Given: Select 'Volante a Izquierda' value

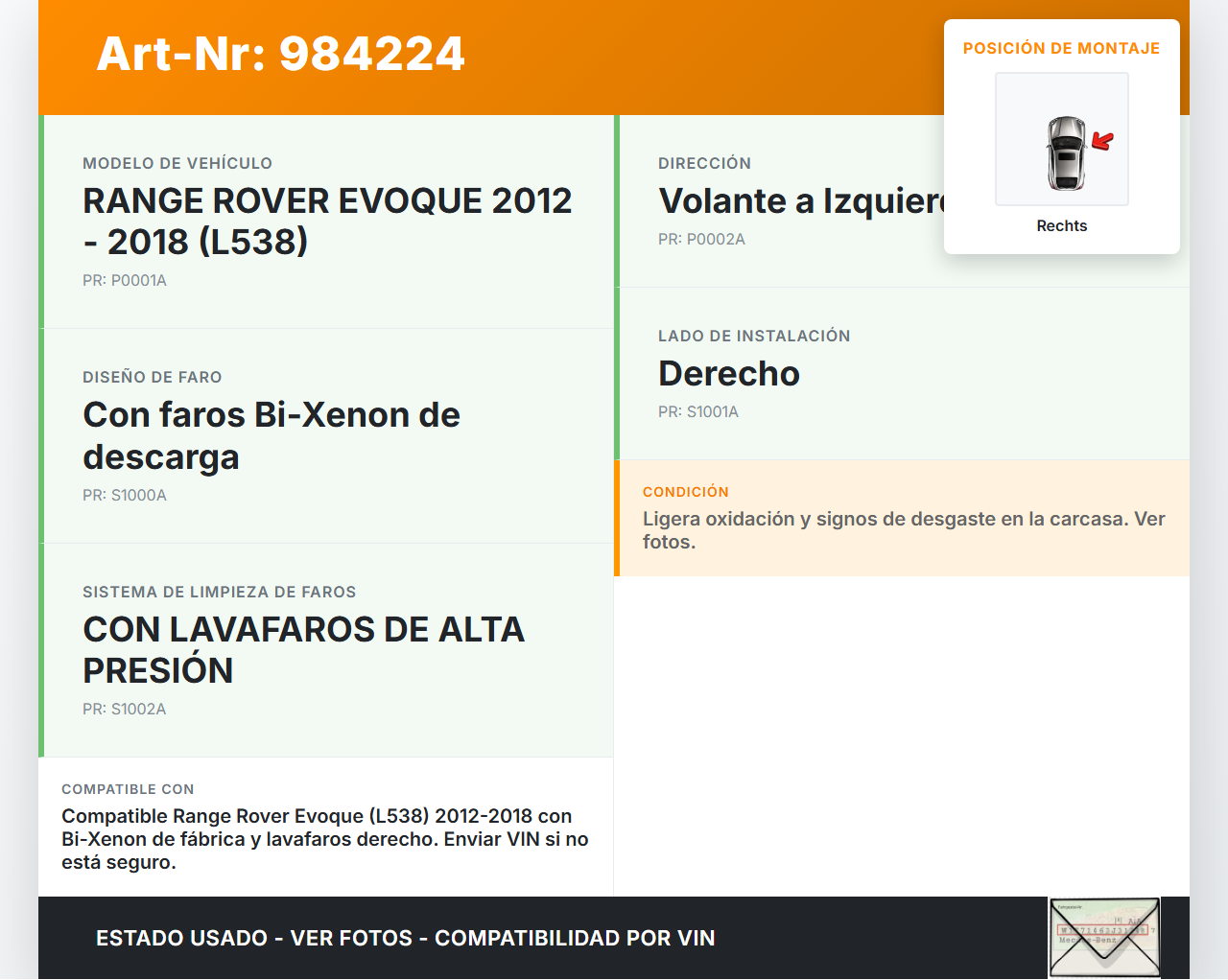Looking at the screenshot, I should (x=801, y=201).
